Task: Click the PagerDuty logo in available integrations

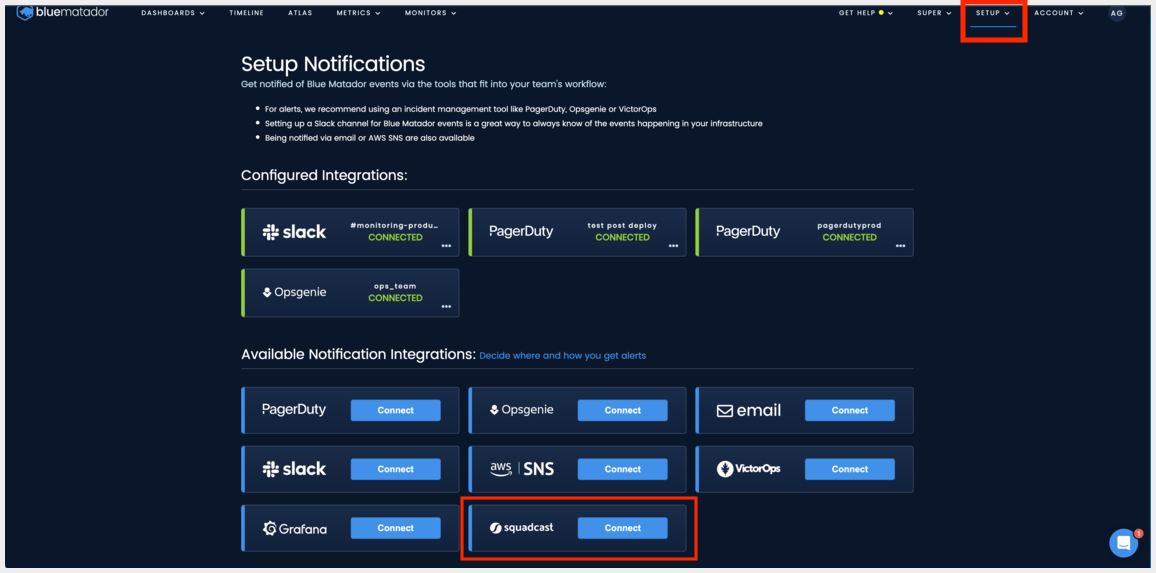Action: (294, 409)
